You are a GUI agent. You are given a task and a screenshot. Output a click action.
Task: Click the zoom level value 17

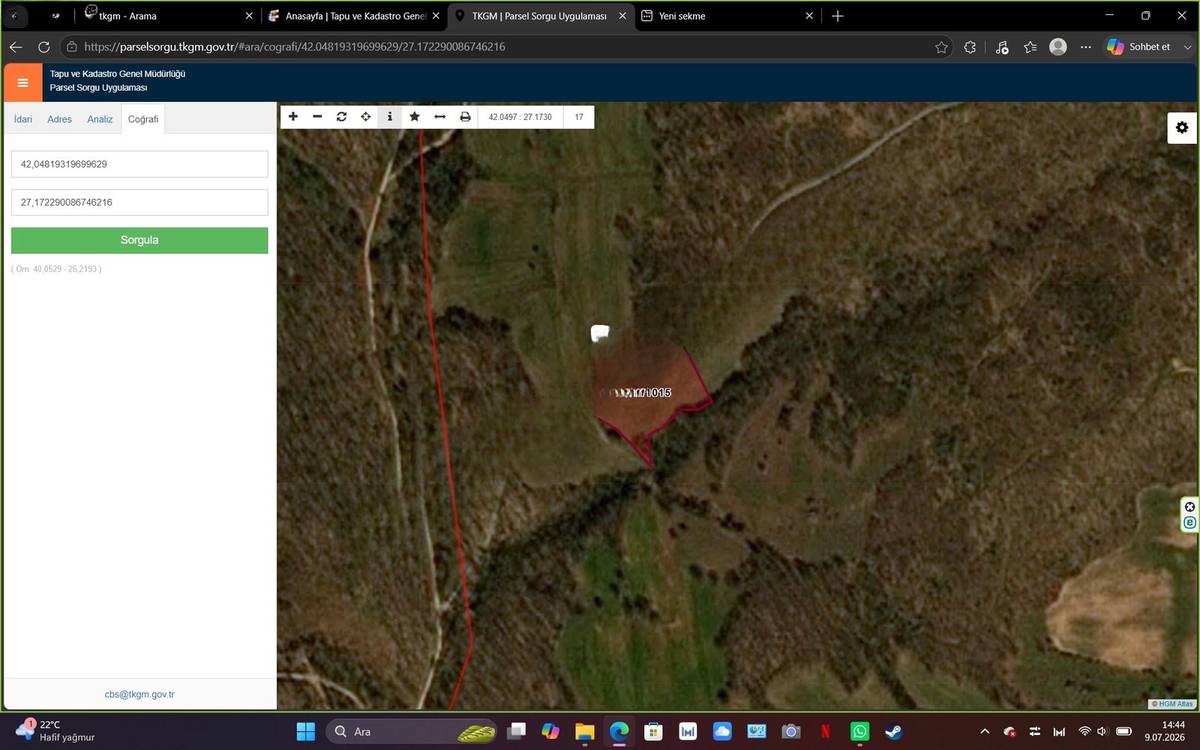(579, 117)
